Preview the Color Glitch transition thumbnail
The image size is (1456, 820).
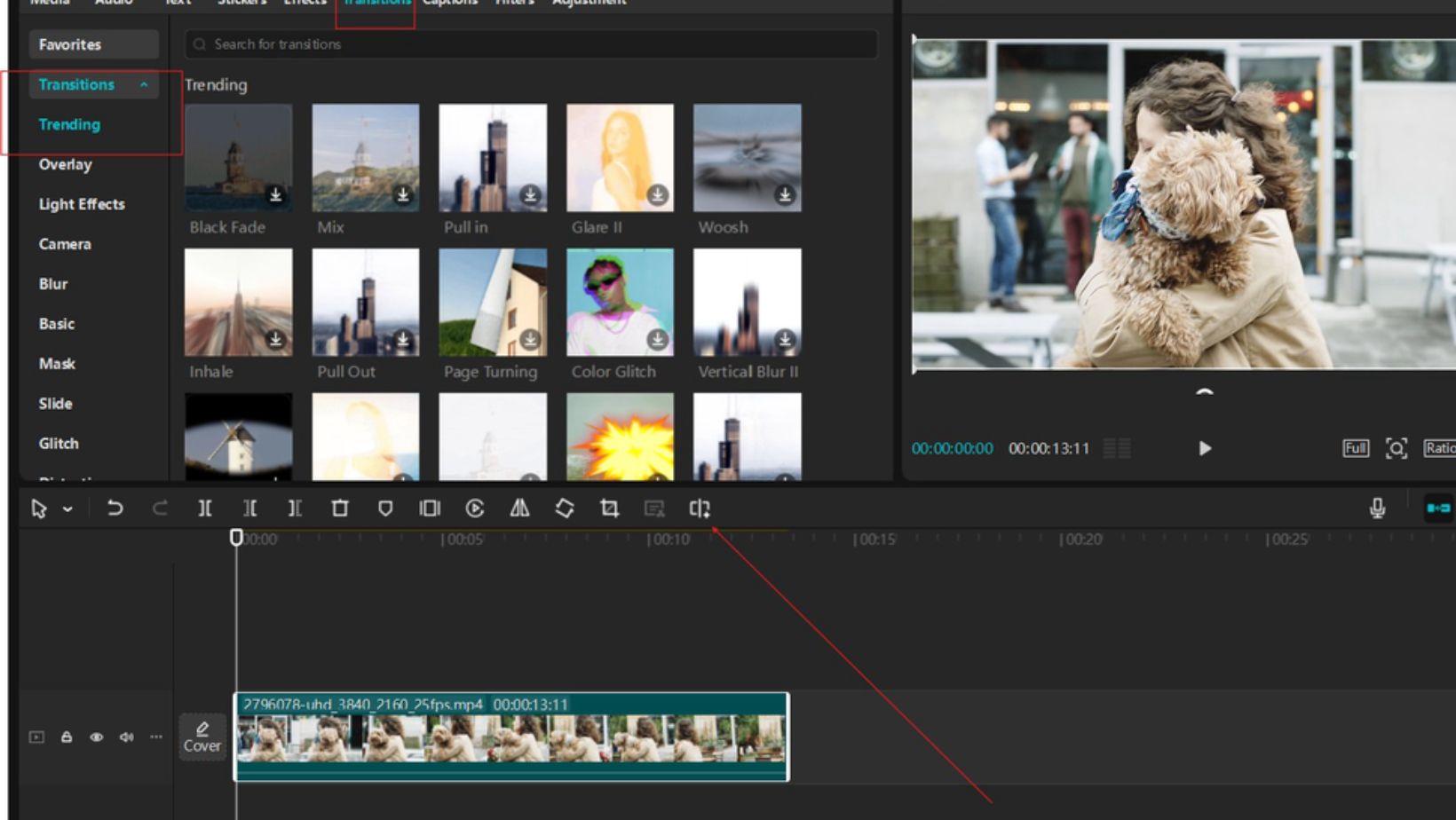tap(620, 303)
